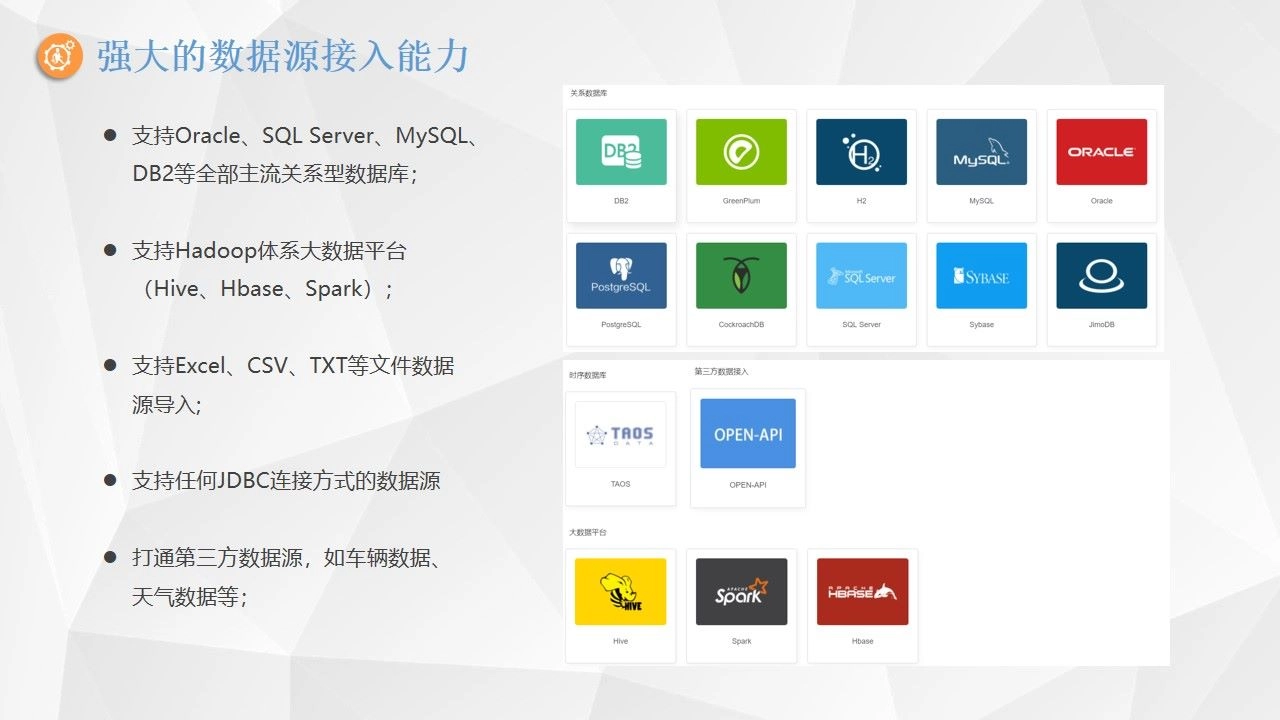Select the 大数据平台 section label
This screenshot has width=1280, height=720.
[588, 532]
